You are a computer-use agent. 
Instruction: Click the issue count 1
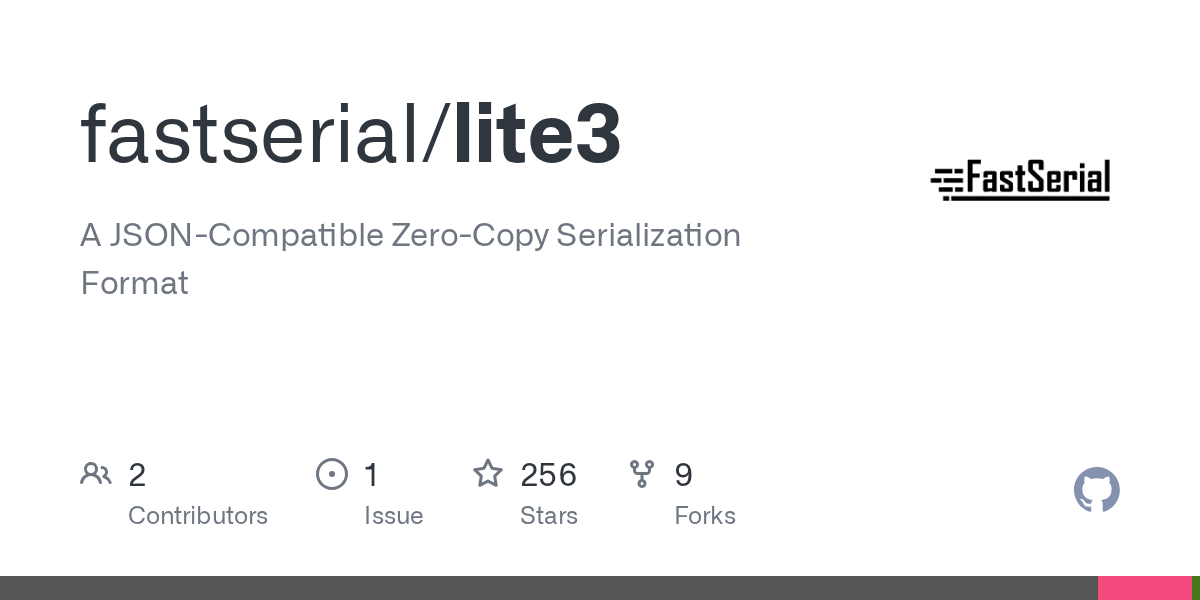(371, 475)
